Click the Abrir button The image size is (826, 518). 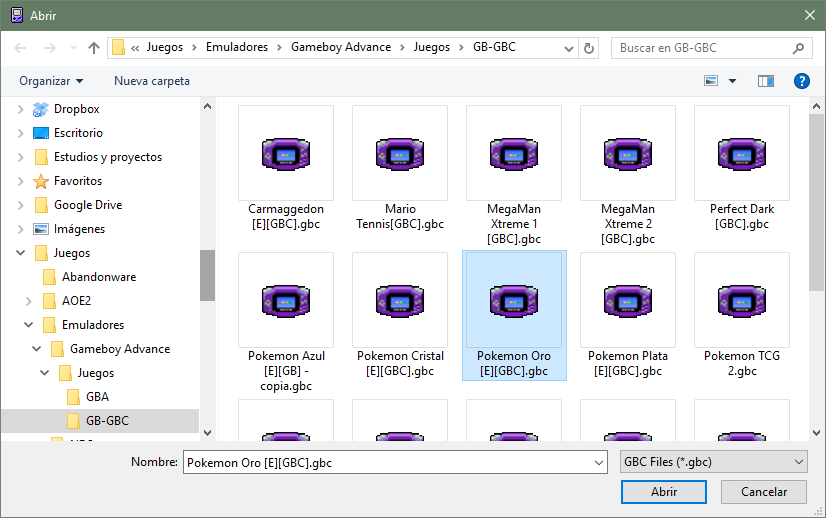(664, 492)
